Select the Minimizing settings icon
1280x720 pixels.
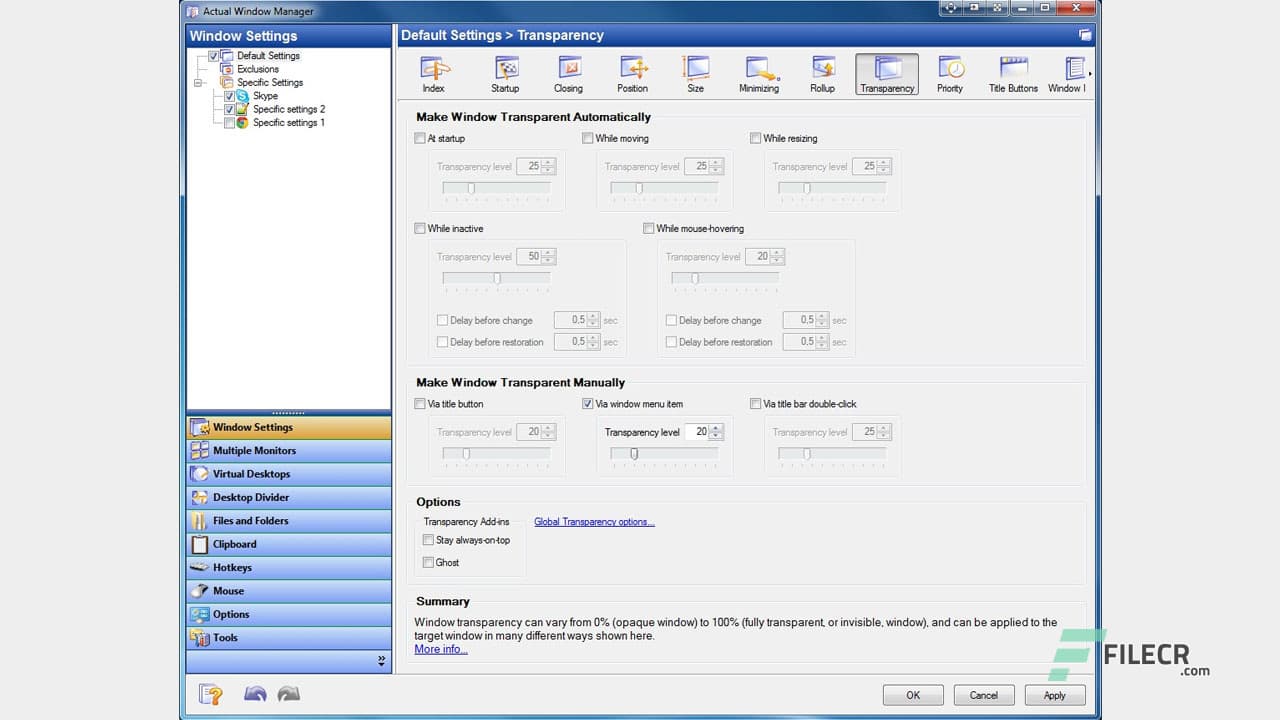pos(759,70)
